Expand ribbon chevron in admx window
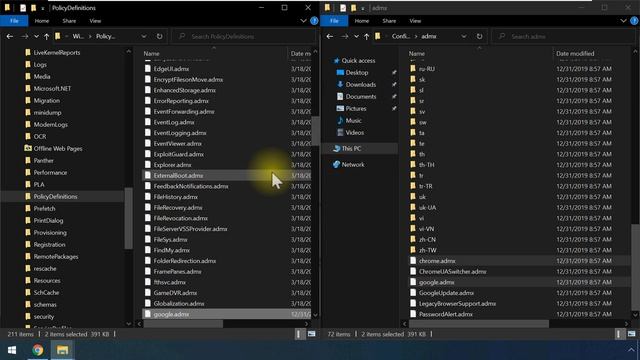Image resolution: width=640 pixels, height=360 pixels. click(x=623, y=21)
